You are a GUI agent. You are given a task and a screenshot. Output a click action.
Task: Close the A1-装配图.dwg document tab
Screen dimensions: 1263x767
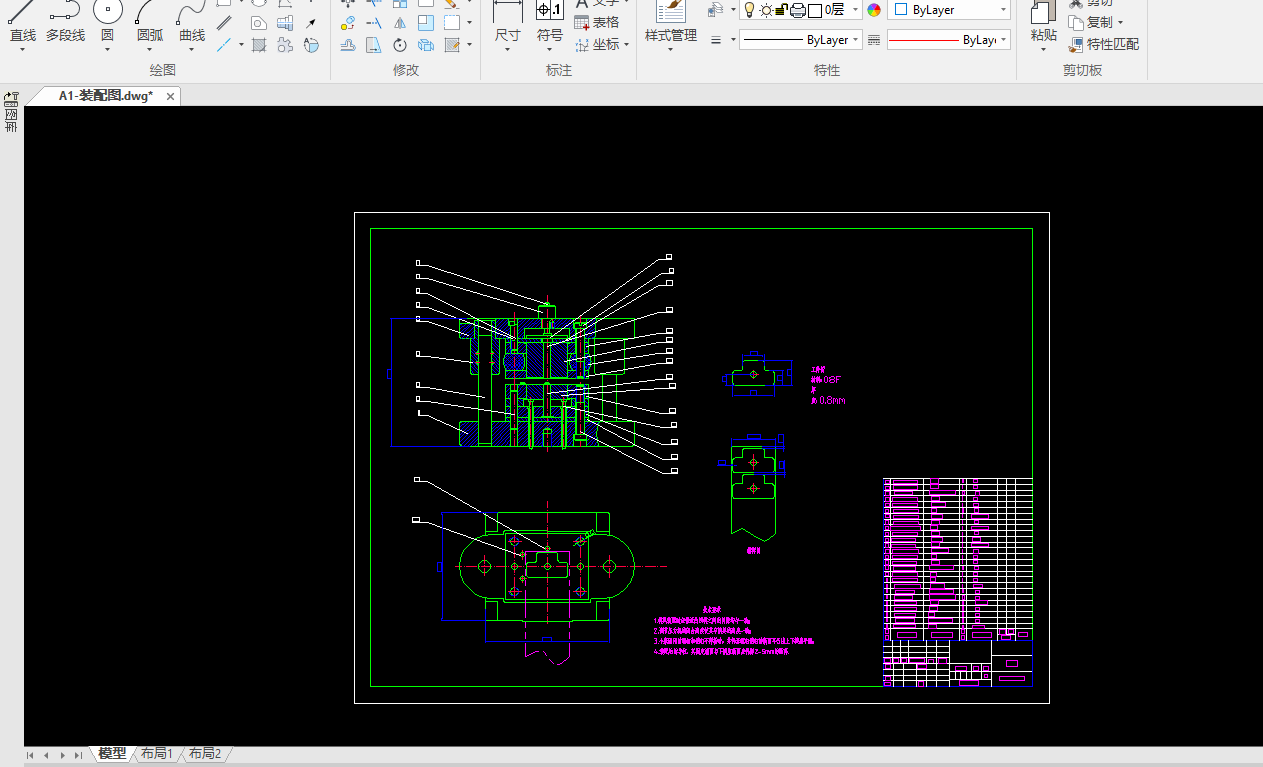pyautogui.click(x=171, y=96)
